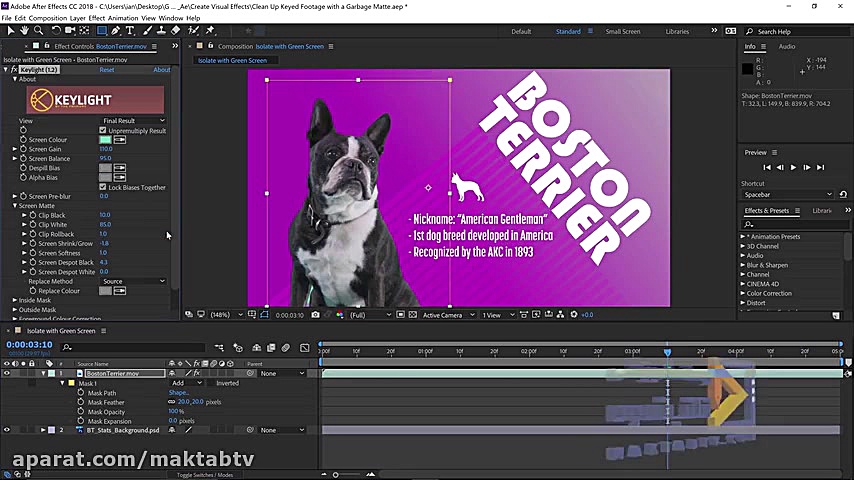Open the Active Camera dropdown
Image resolution: width=854 pixels, height=480 pixels.
tap(448, 315)
